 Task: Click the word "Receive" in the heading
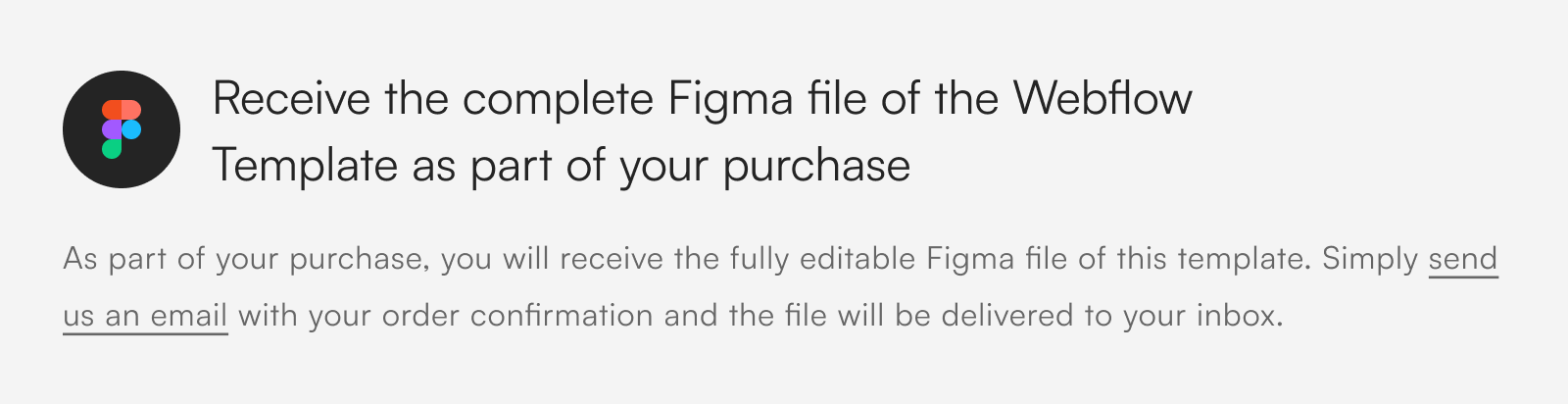point(291,99)
